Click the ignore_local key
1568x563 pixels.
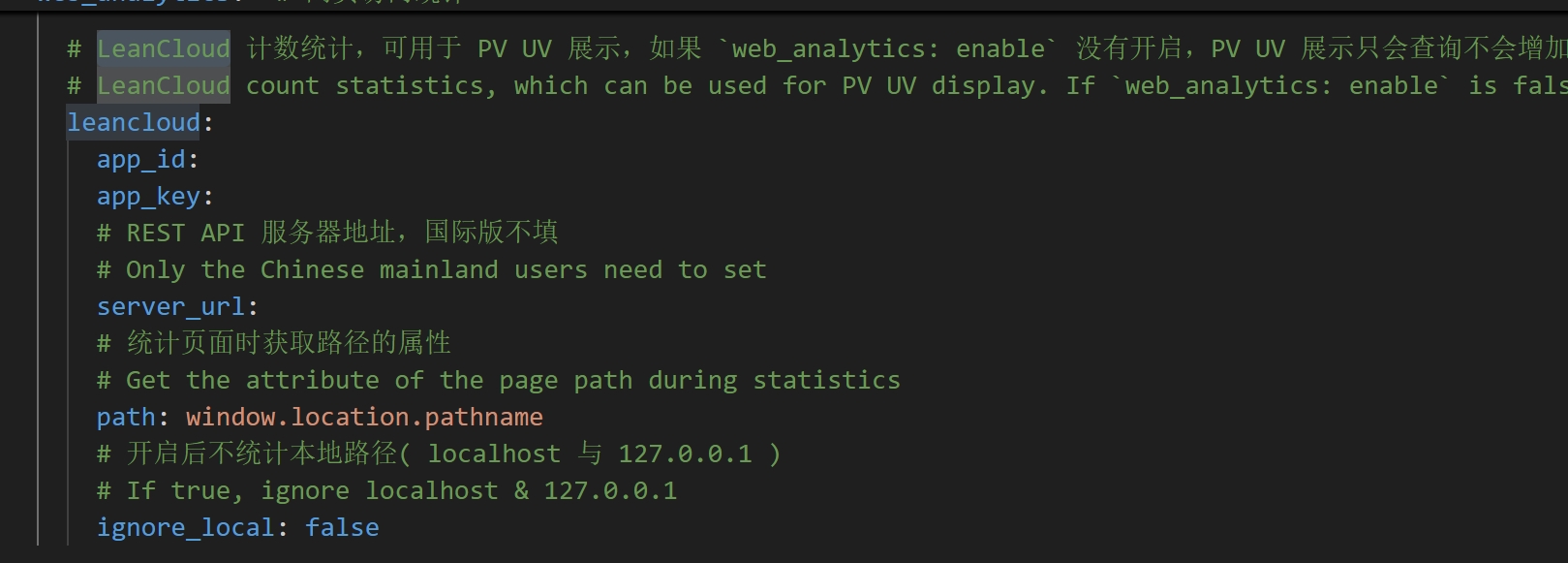click(x=185, y=528)
